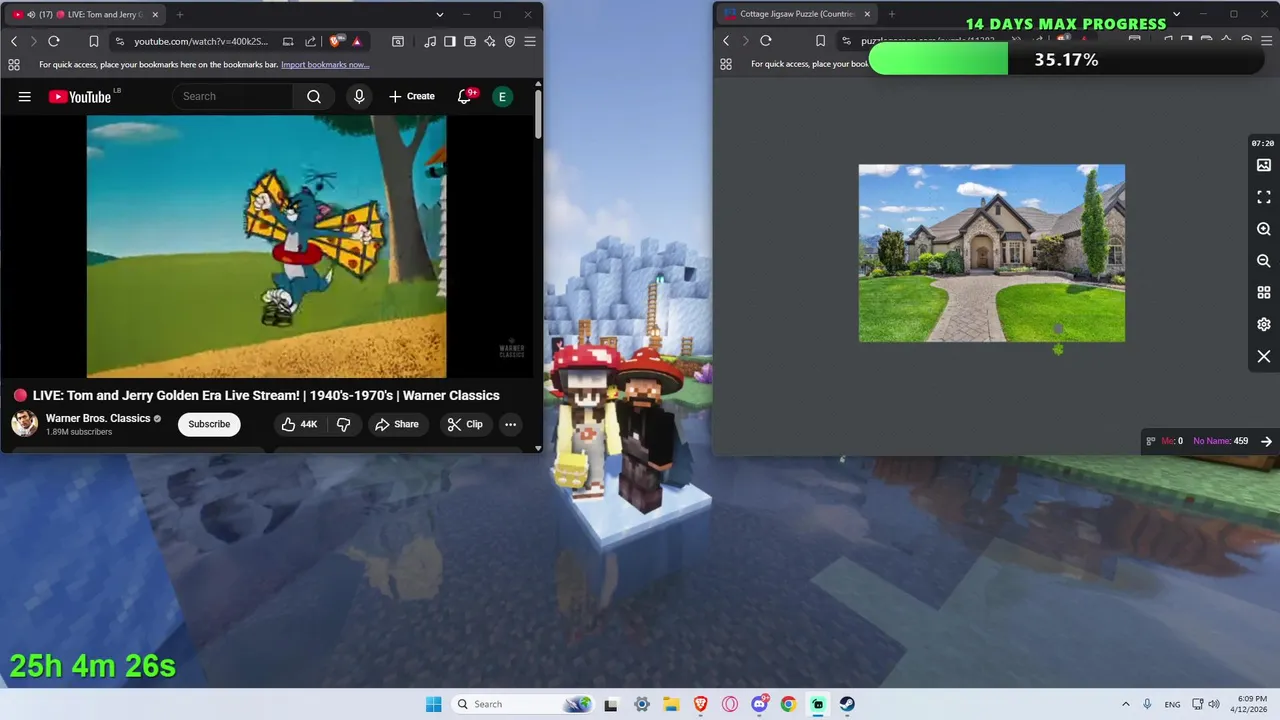This screenshot has width=1280, height=720.
Task: Select the Cottage Jigsaw Puzzle tab
Action: click(x=797, y=14)
